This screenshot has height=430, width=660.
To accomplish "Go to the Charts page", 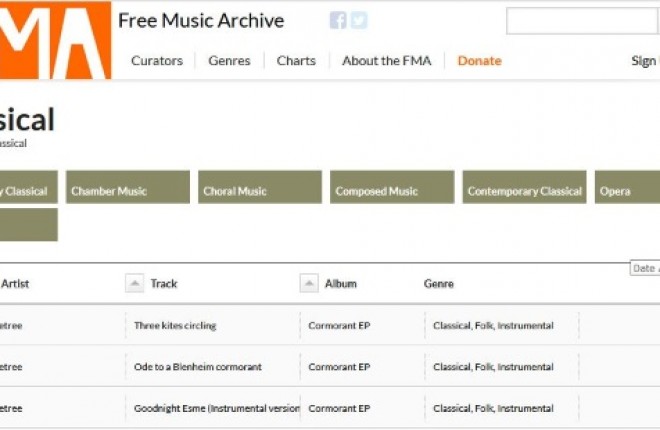I will tap(296, 61).
